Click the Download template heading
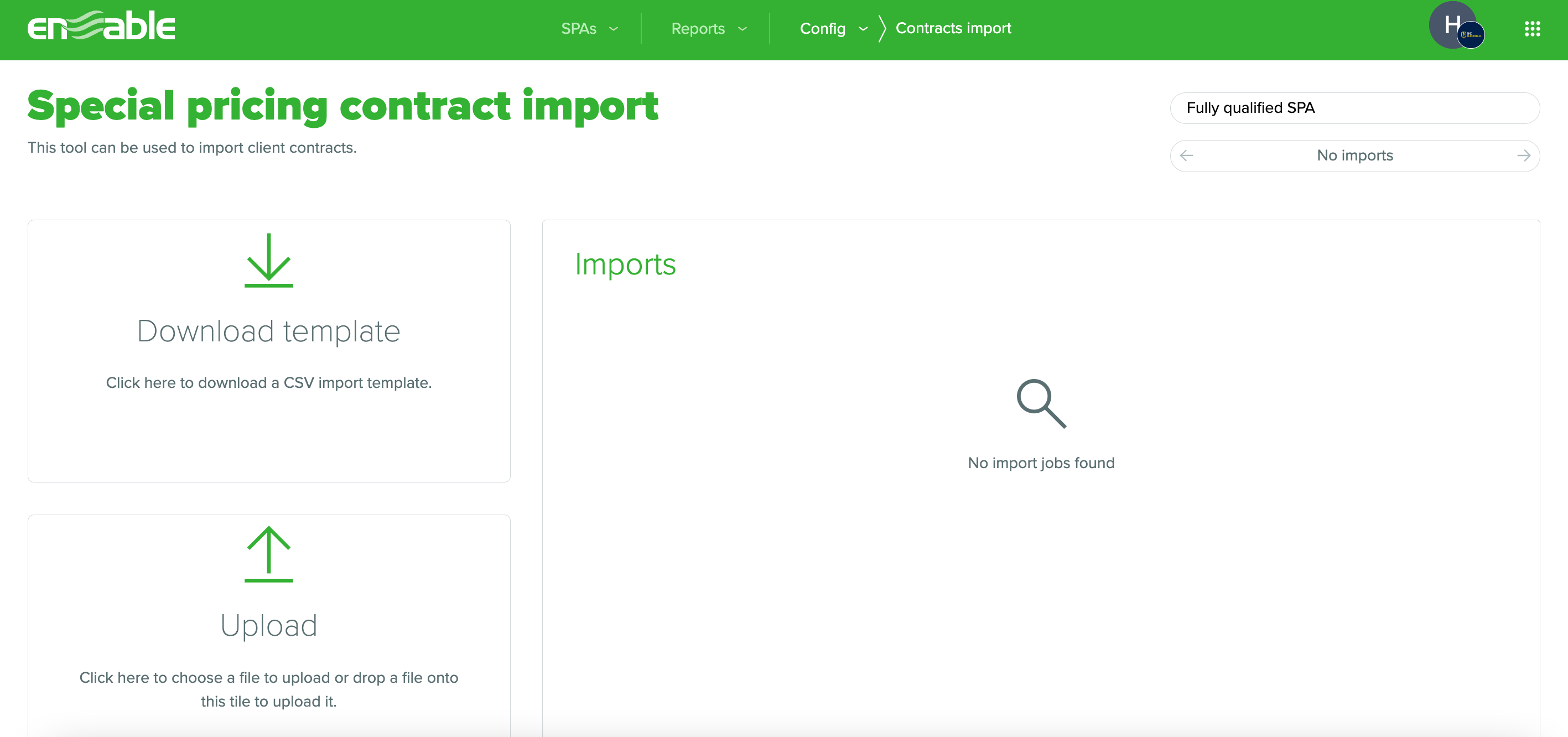 tap(268, 331)
